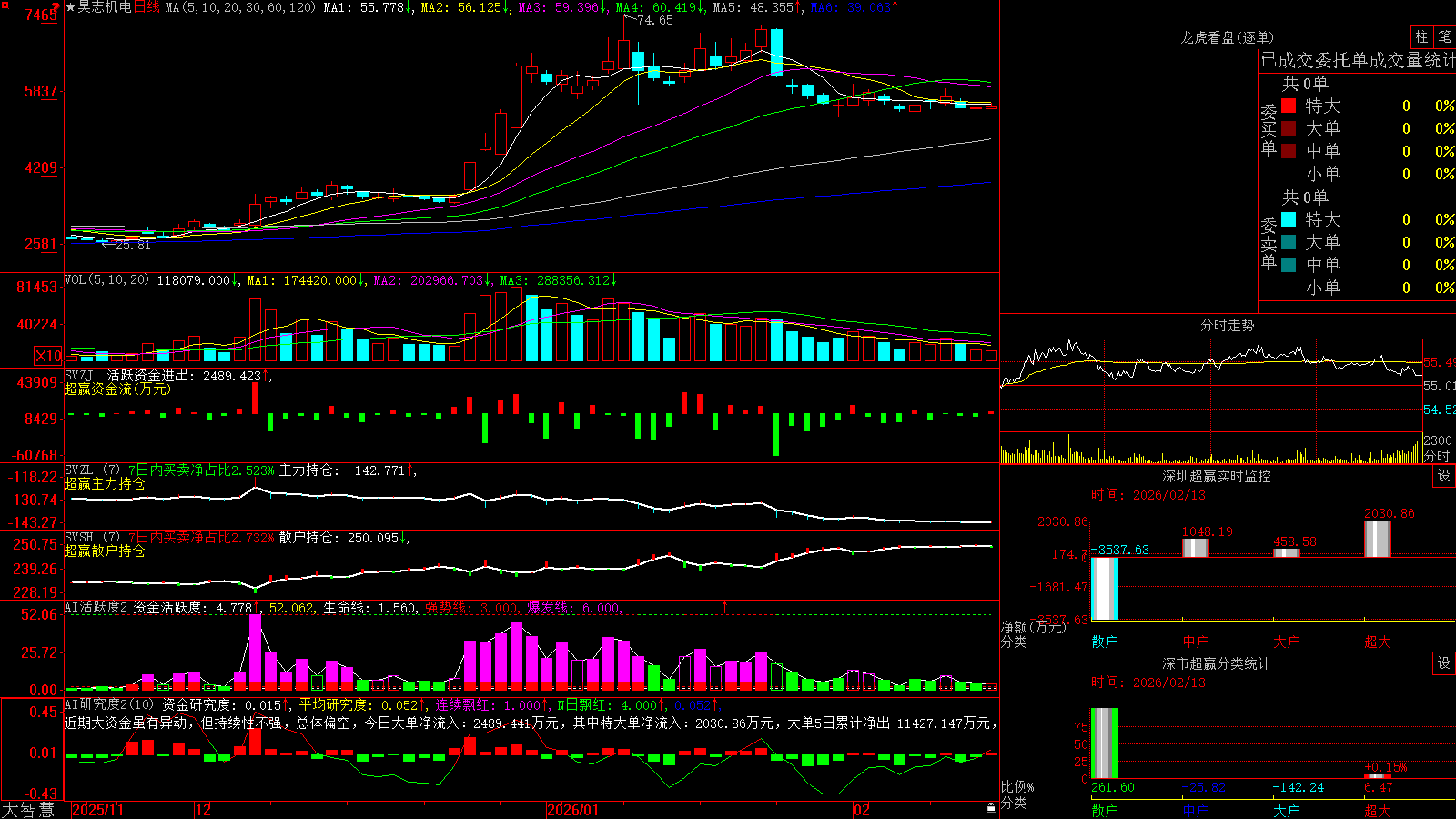Click the 超大 bar labeled 2030.86
Image resolution: width=1456 pixels, height=819 pixels.
[x=1378, y=539]
